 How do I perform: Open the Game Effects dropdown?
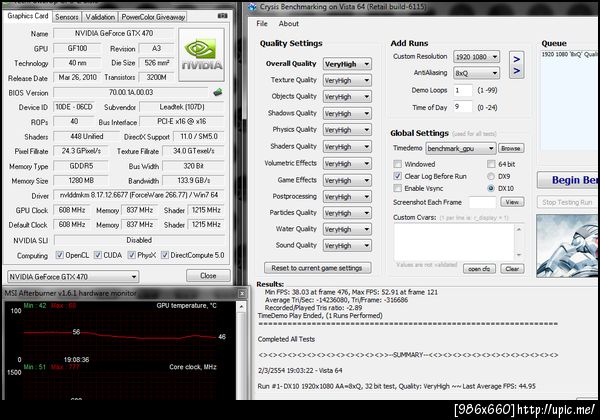tap(347, 180)
